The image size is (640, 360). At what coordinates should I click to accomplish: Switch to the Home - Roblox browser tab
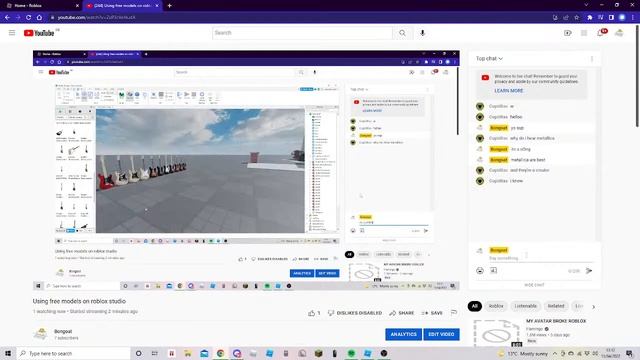(x=41, y=6)
